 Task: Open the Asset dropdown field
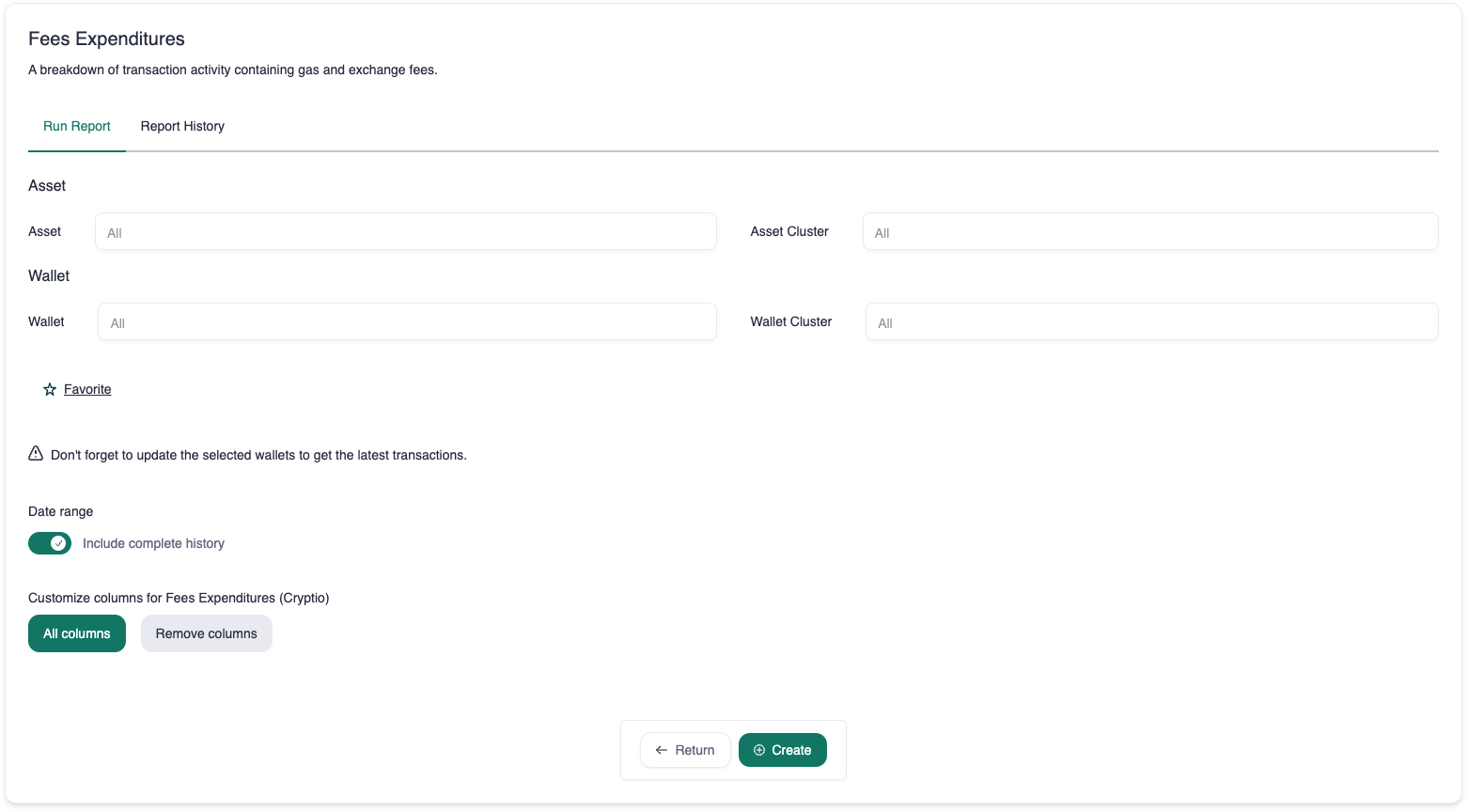[405, 231]
